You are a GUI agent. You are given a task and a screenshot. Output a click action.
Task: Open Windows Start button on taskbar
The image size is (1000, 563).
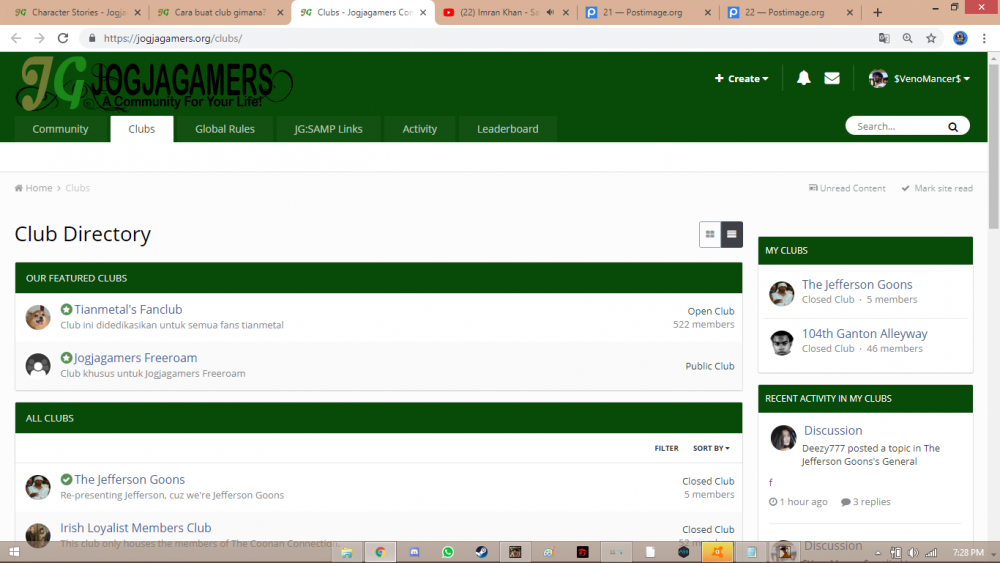13,552
